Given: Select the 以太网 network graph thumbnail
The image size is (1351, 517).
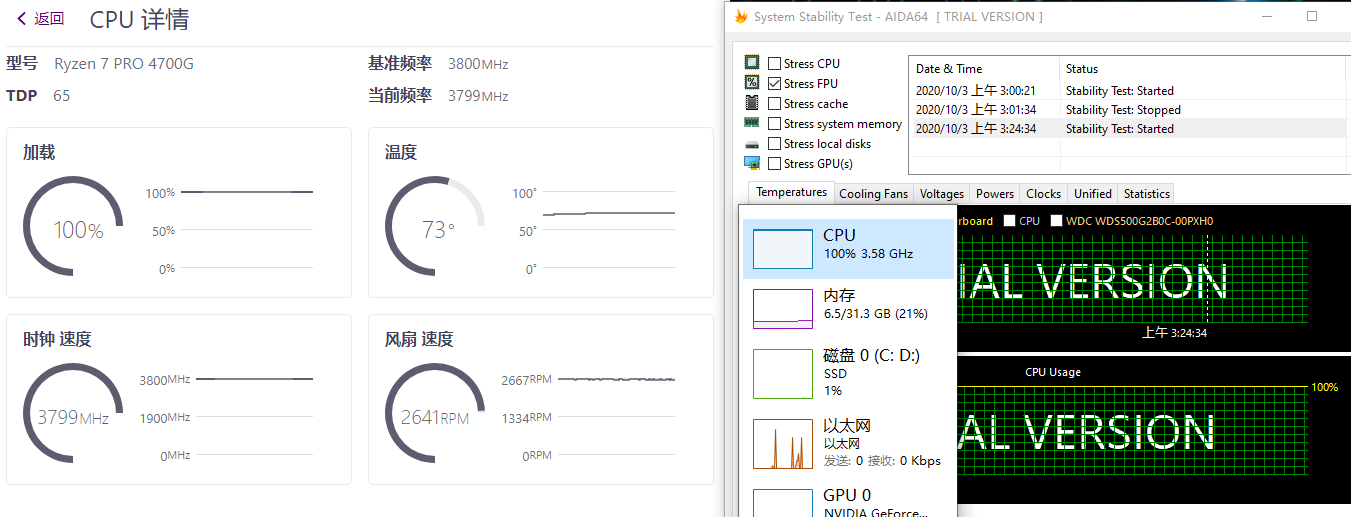Looking at the screenshot, I should (x=782, y=444).
